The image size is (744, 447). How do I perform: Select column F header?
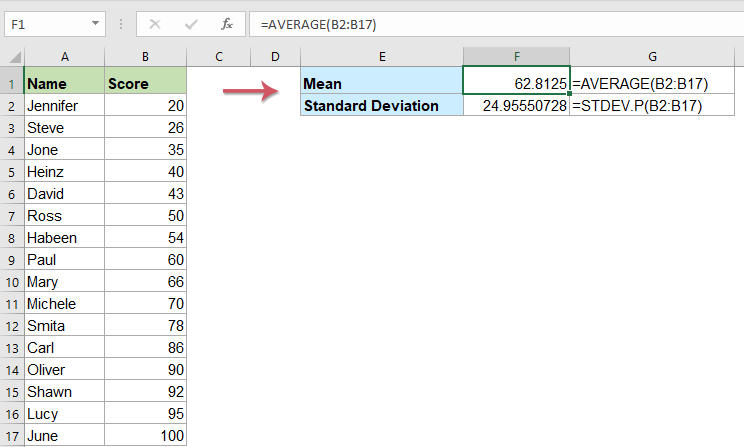point(516,59)
